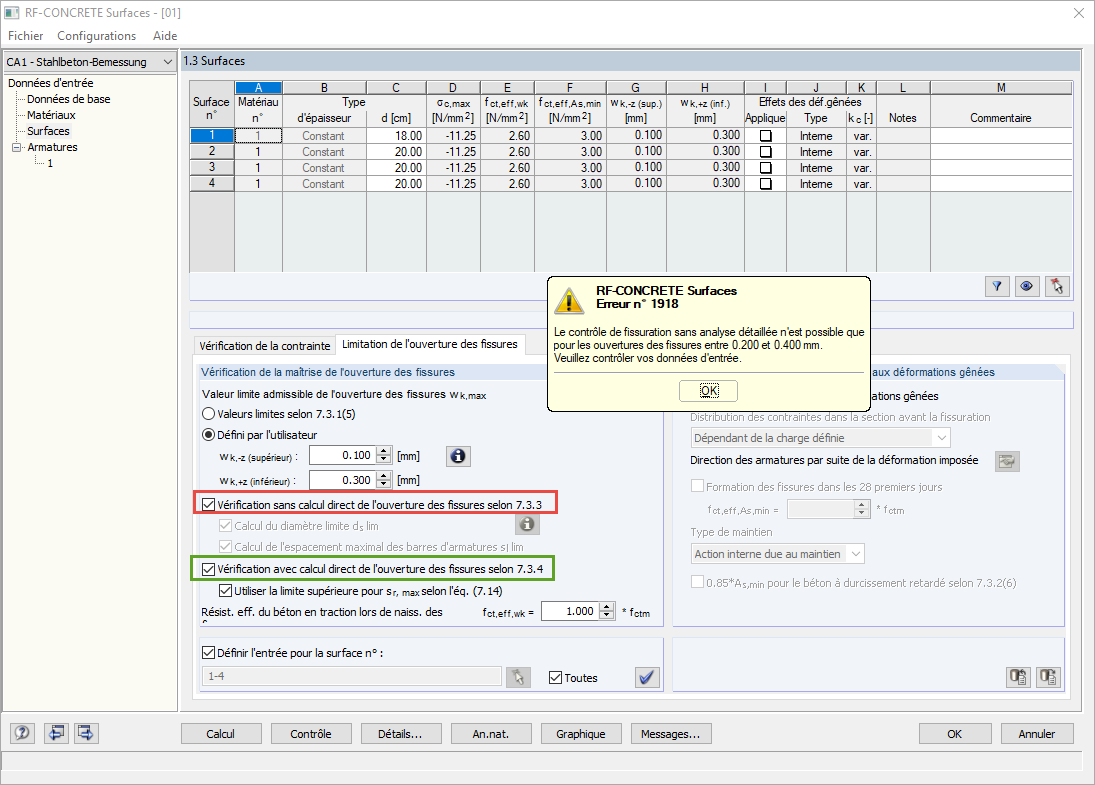Open the Fichier menu
The width and height of the screenshot is (1095, 785).
click(x=25, y=36)
